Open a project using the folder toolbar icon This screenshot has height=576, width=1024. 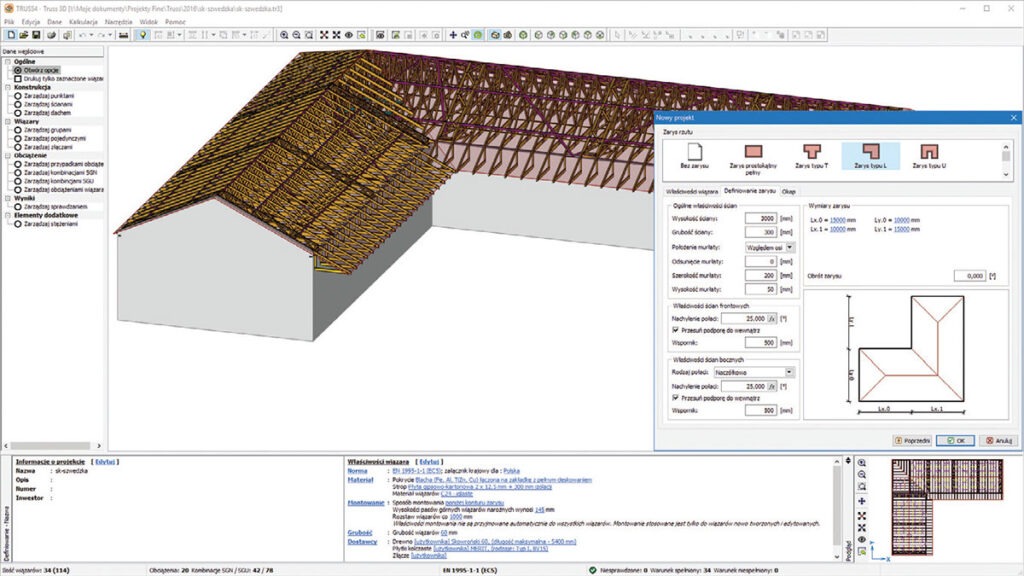tap(24, 35)
